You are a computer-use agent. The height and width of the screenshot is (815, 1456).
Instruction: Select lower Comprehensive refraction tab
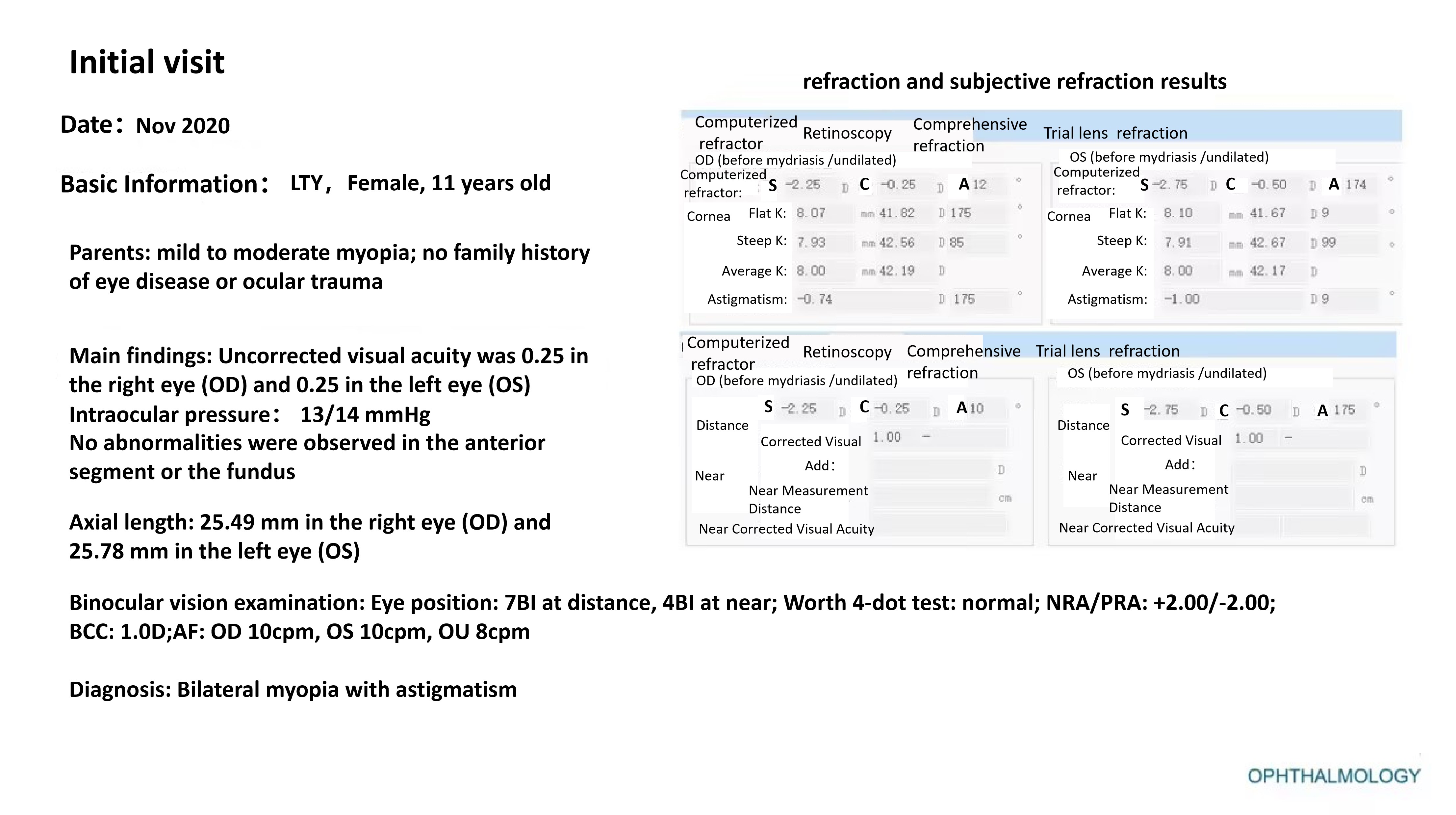[x=963, y=361]
